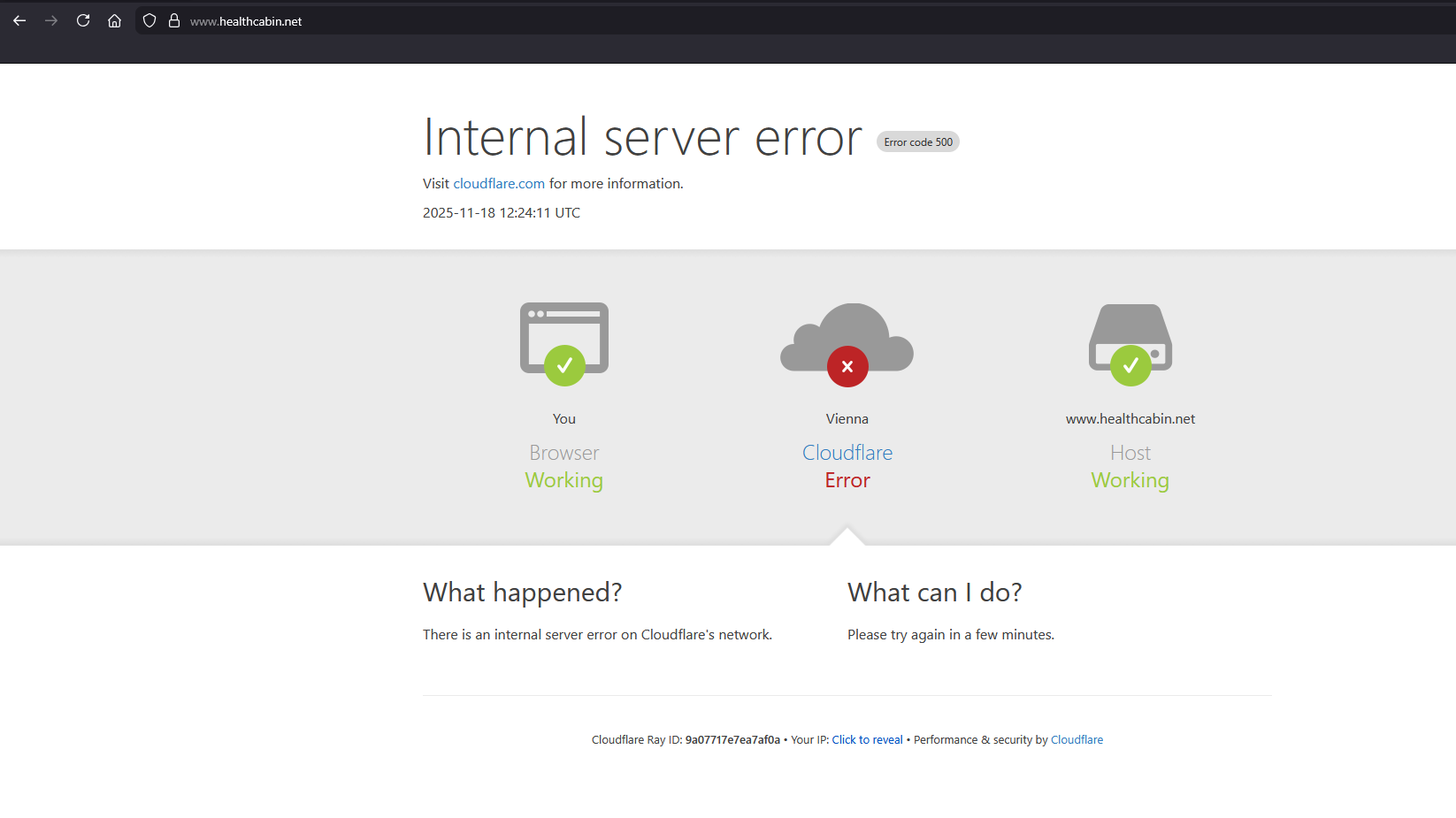Open the cloudflare.com information link
The height and width of the screenshot is (818, 1456).
pyautogui.click(x=499, y=184)
